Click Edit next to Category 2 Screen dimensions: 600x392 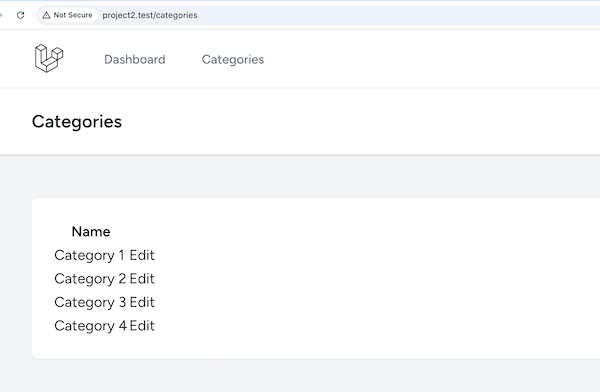click(142, 279)
